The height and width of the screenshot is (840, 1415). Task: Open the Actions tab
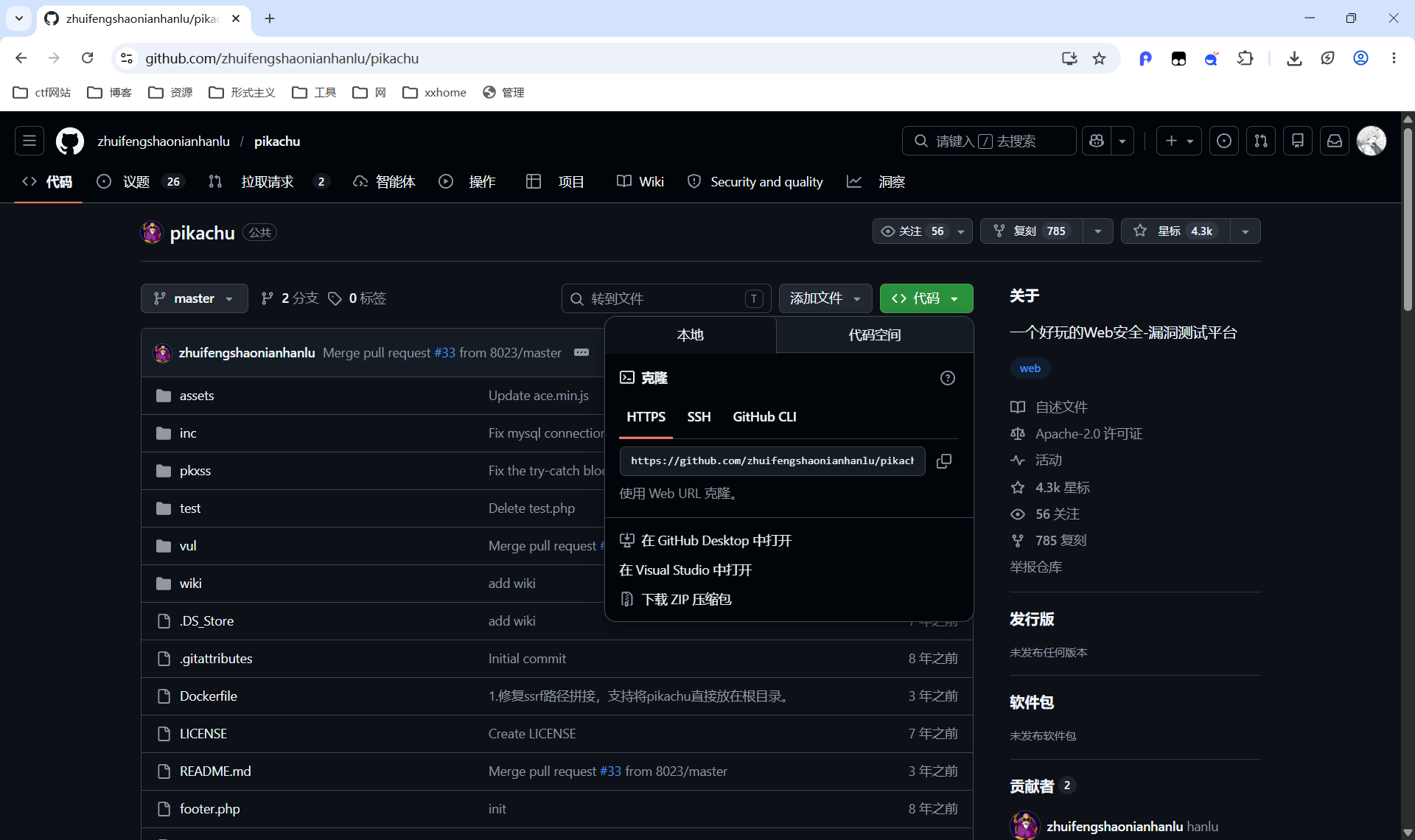(467, 182)
